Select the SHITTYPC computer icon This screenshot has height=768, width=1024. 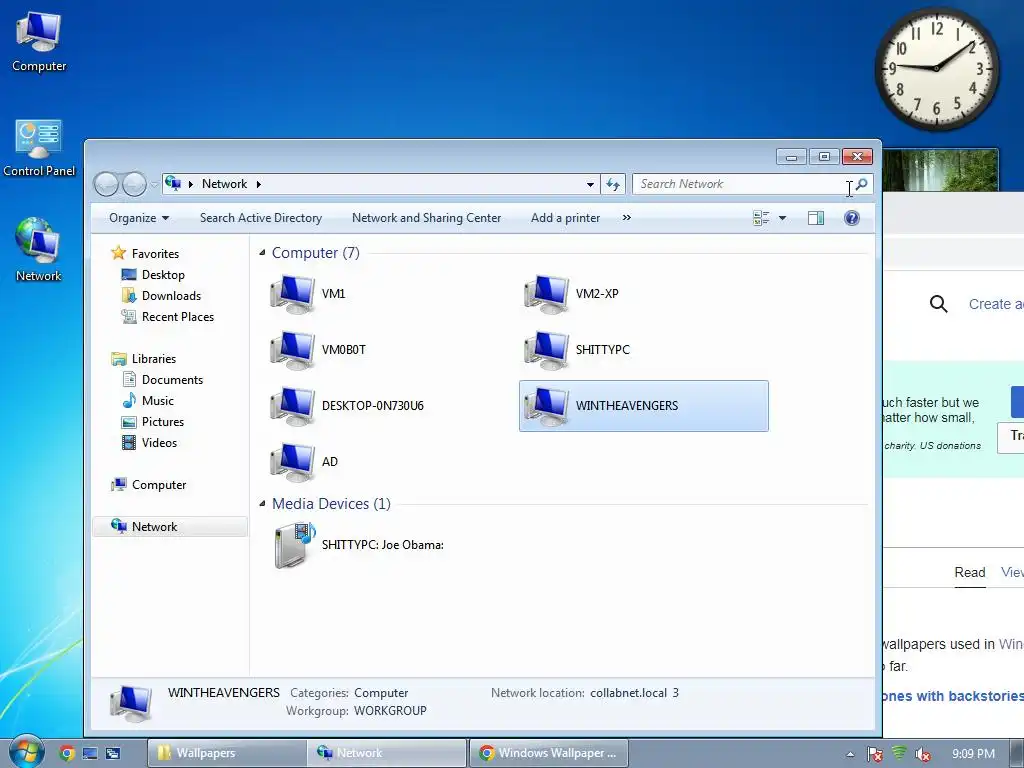[x=547, y=350]
